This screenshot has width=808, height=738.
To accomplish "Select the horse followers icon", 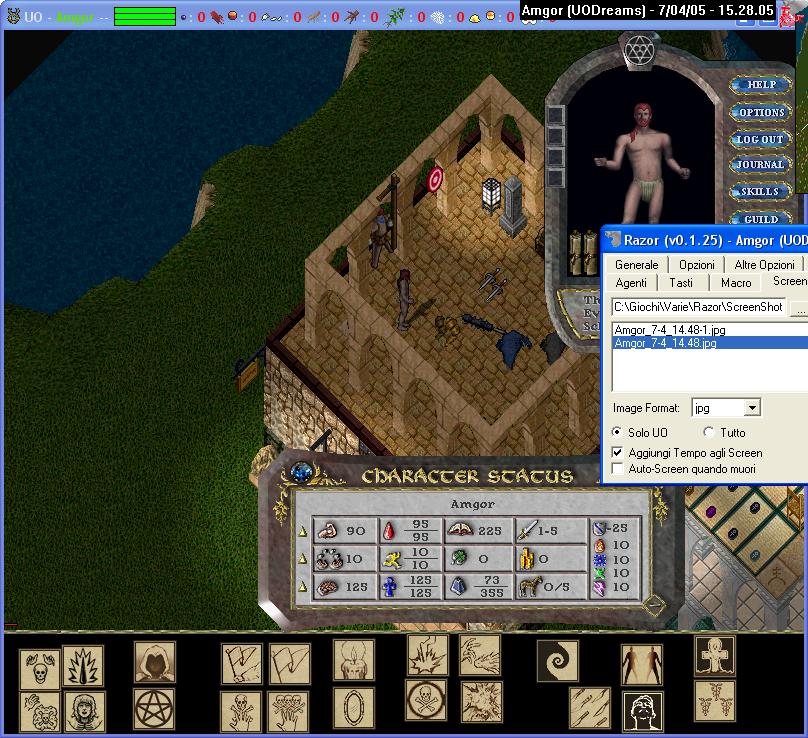I will tap(530, 586).
